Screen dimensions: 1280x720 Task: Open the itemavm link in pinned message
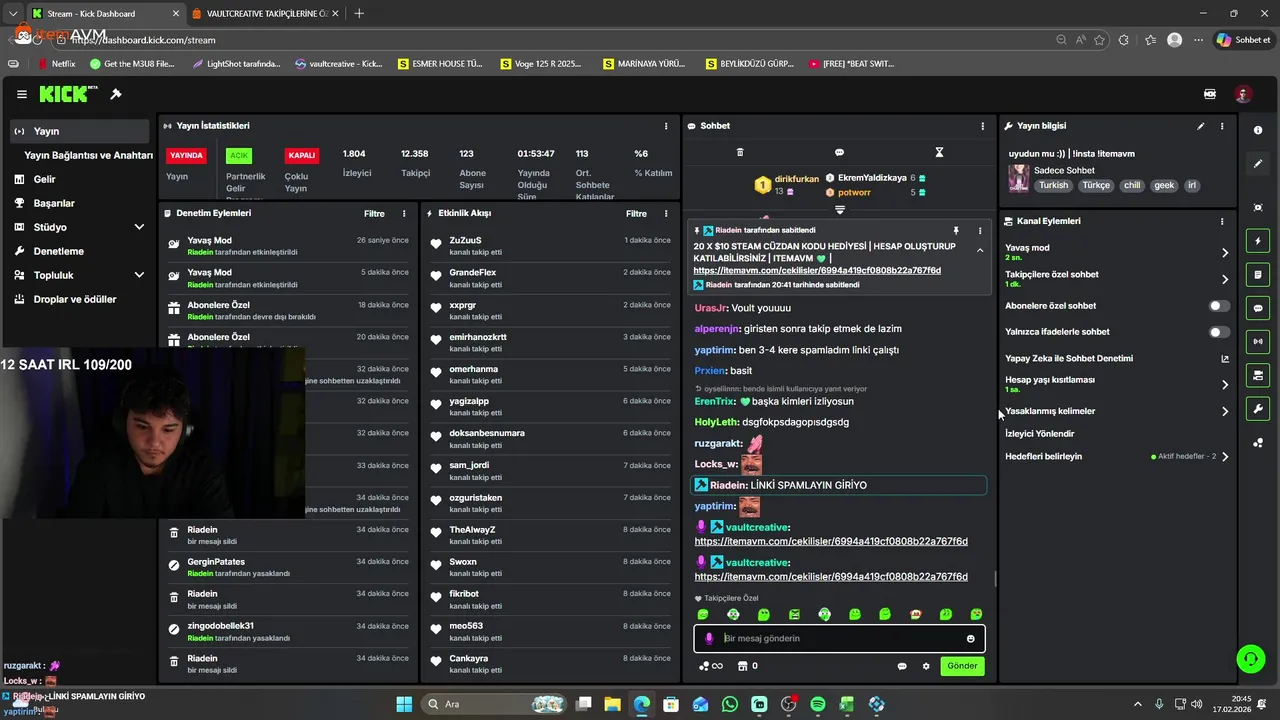[817, 270]
